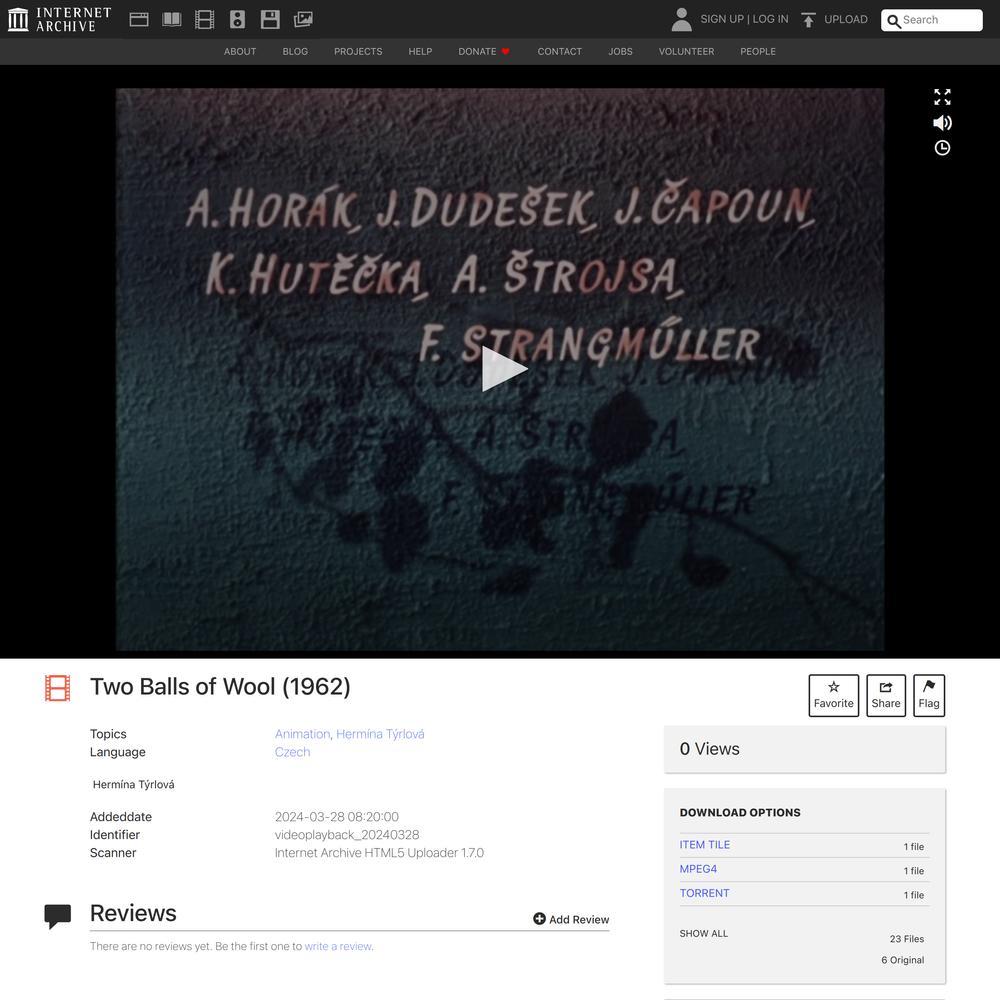Click the 0 Views counter
Image resolution: width=1000 pixels, height=1000 pixels.
pyautogui.click(x=709, y=749)
